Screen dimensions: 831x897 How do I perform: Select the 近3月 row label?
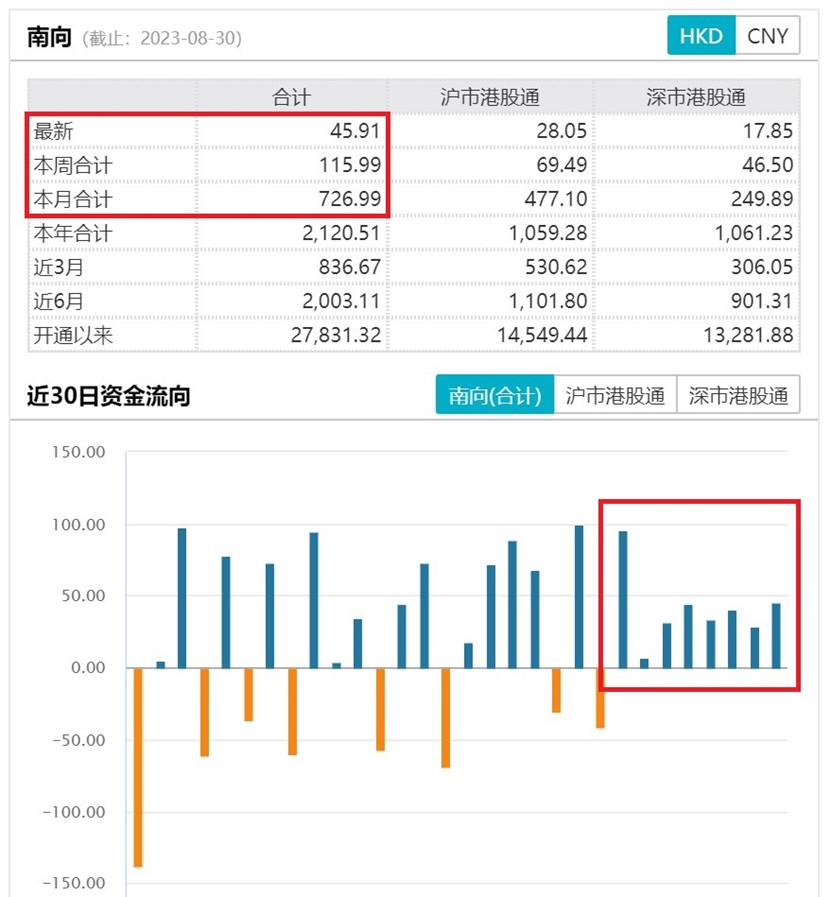tap(58, 267)
